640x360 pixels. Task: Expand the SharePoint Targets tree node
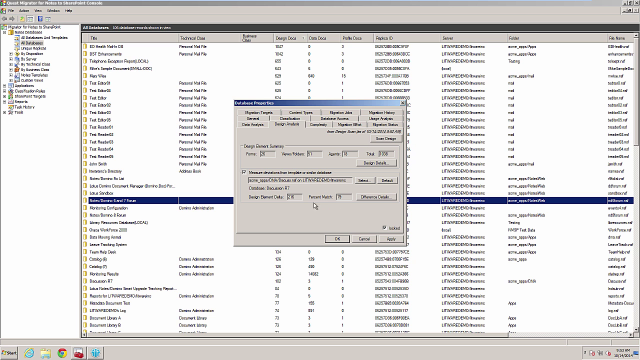5,96
